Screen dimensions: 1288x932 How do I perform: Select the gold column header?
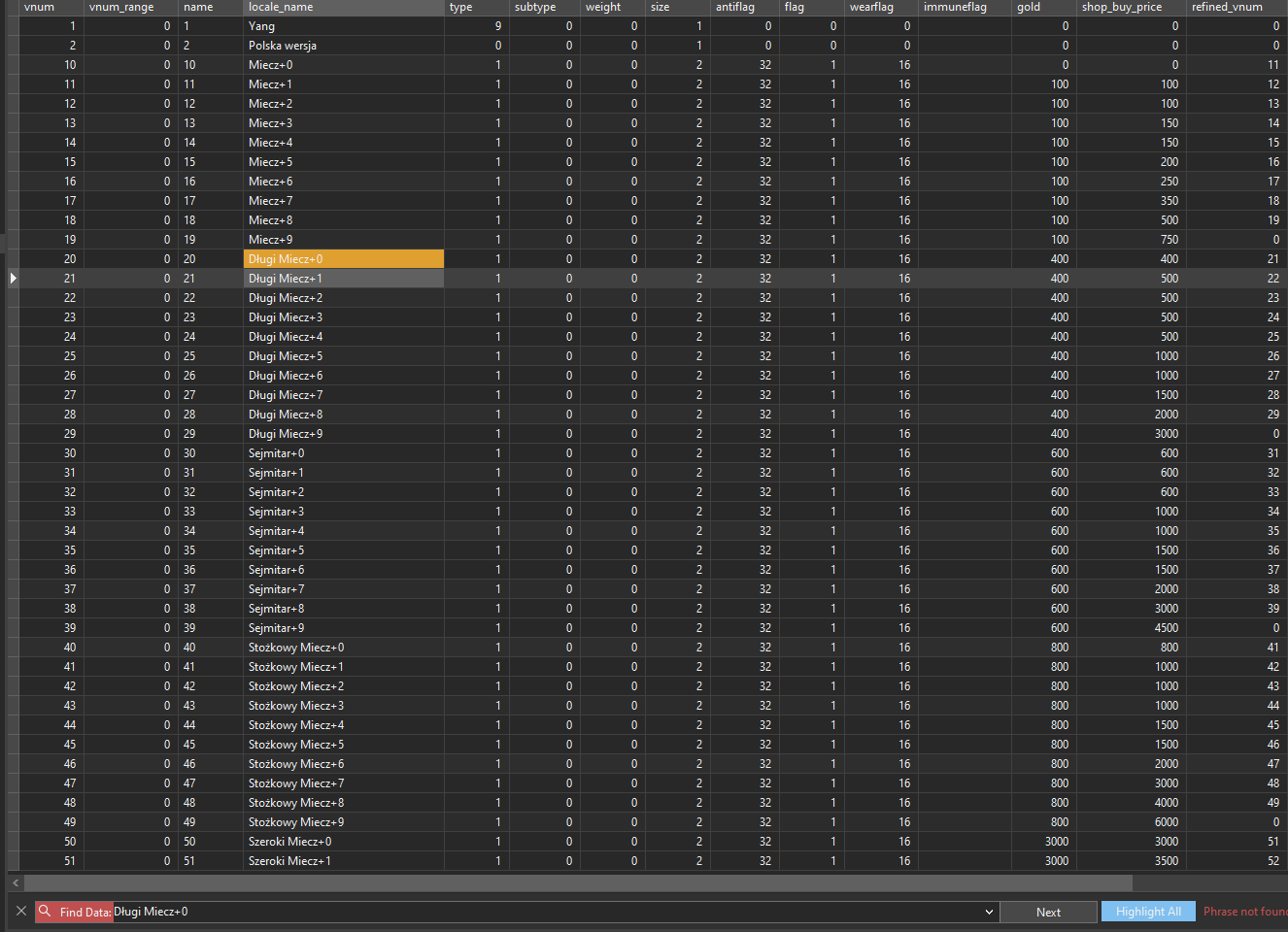[1043, 7]
